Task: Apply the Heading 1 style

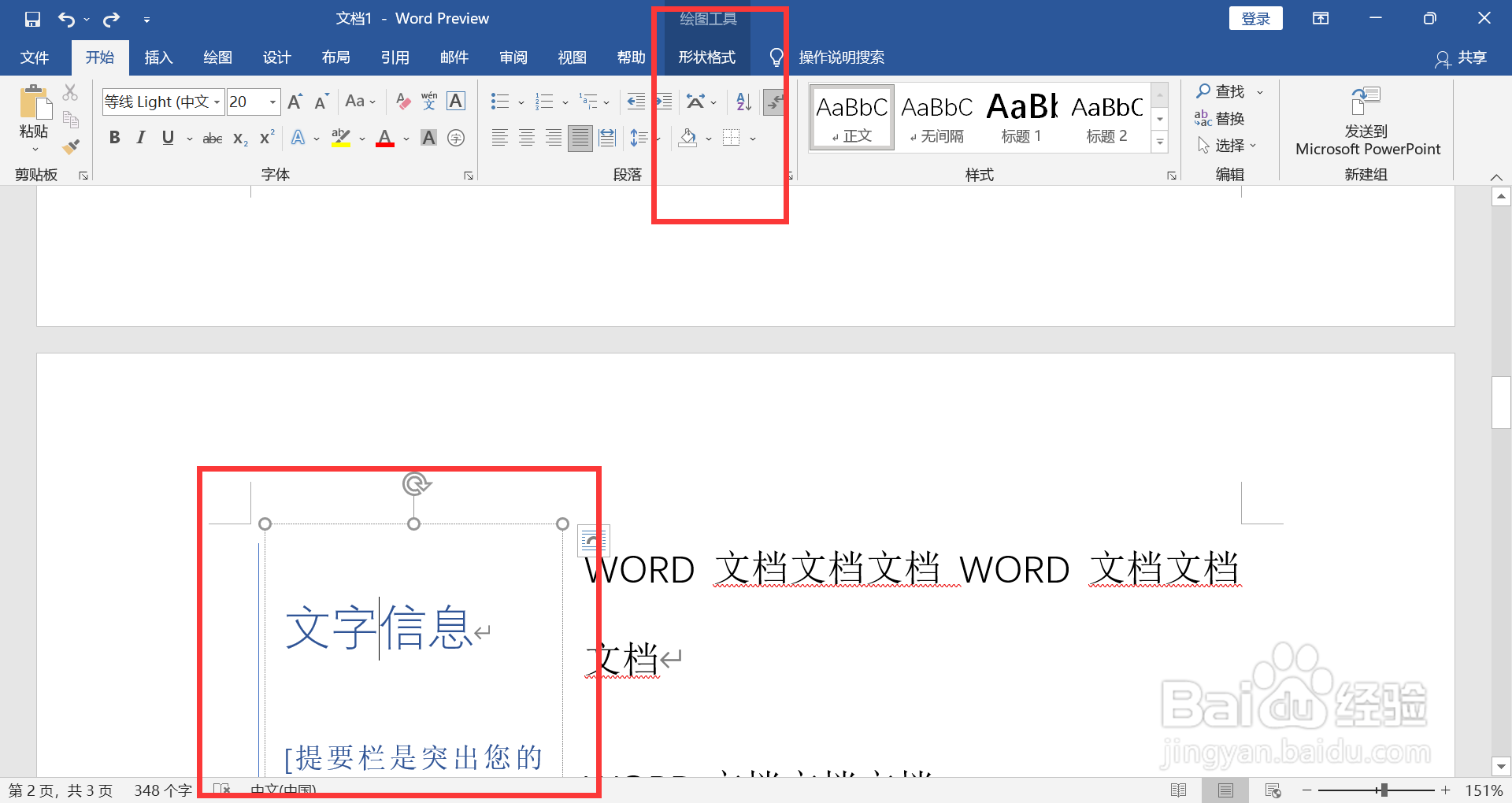Action: [x=1021, y=118]
